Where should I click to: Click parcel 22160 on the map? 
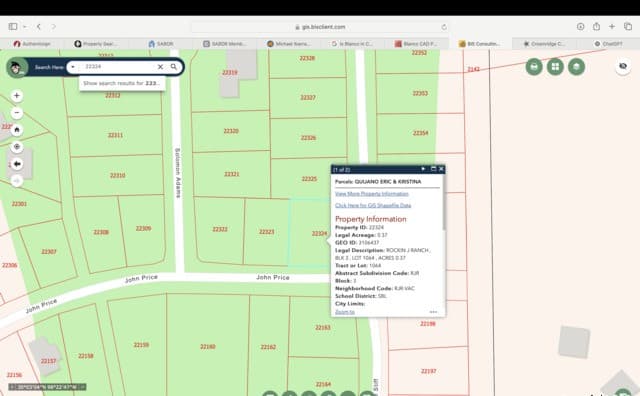207,346
